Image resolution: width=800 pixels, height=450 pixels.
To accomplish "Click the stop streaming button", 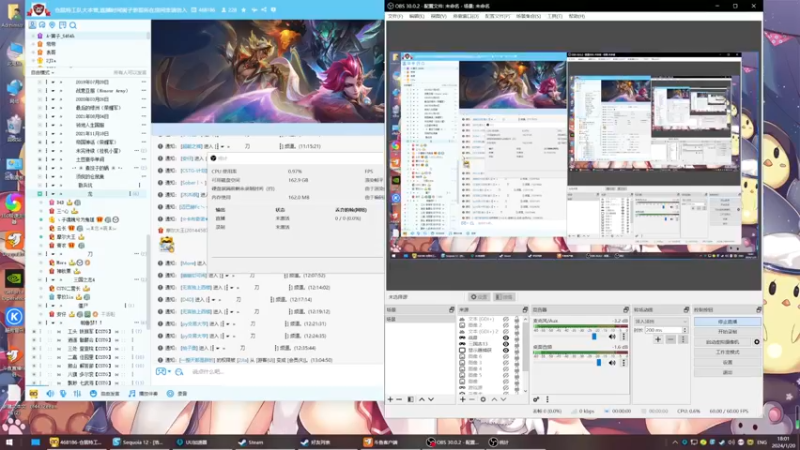I will pyautogui.click(x=727, y=321).
